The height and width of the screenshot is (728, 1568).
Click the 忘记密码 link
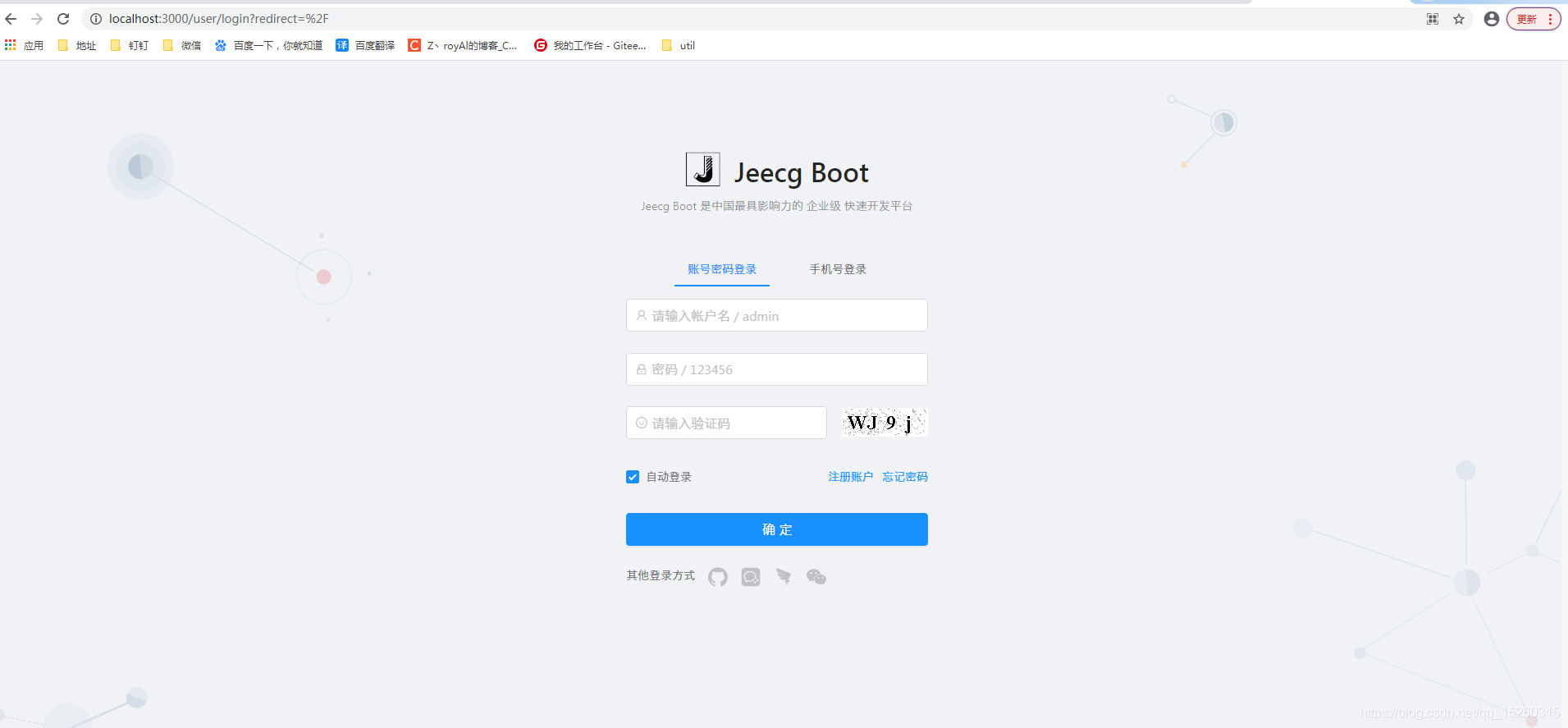tap(905, 477)
